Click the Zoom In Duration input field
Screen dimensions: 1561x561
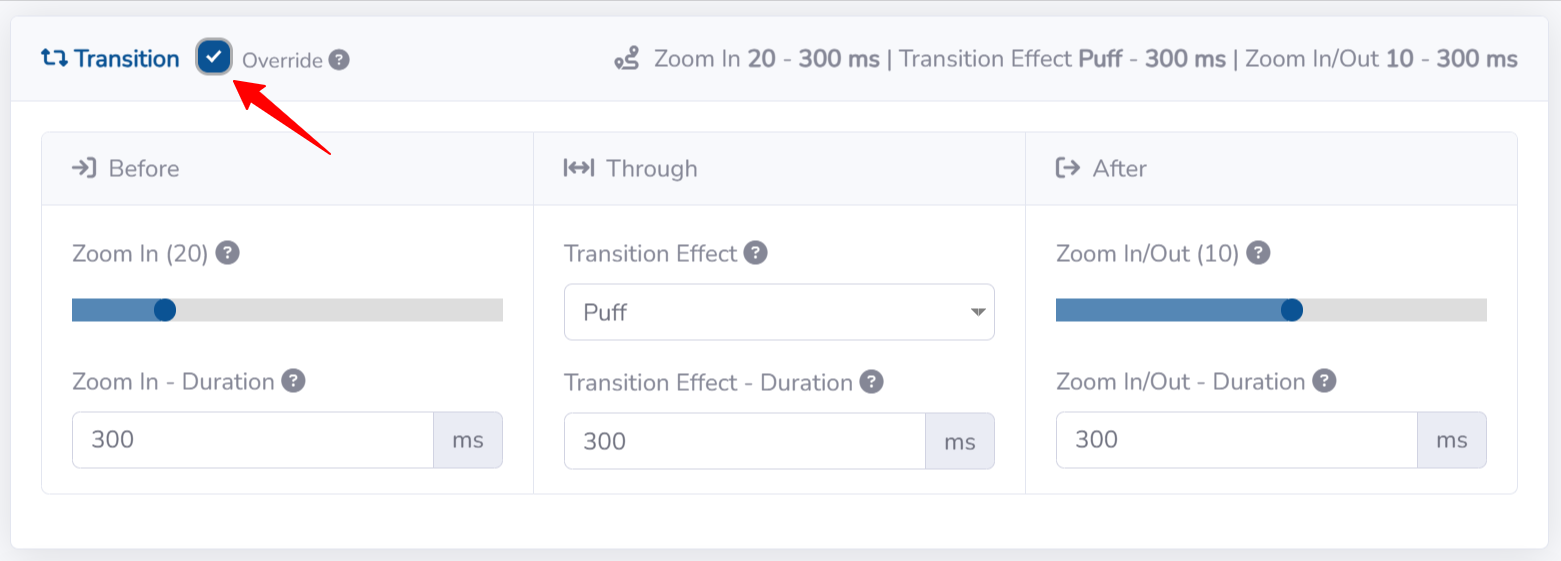click(x=252, y=440)
